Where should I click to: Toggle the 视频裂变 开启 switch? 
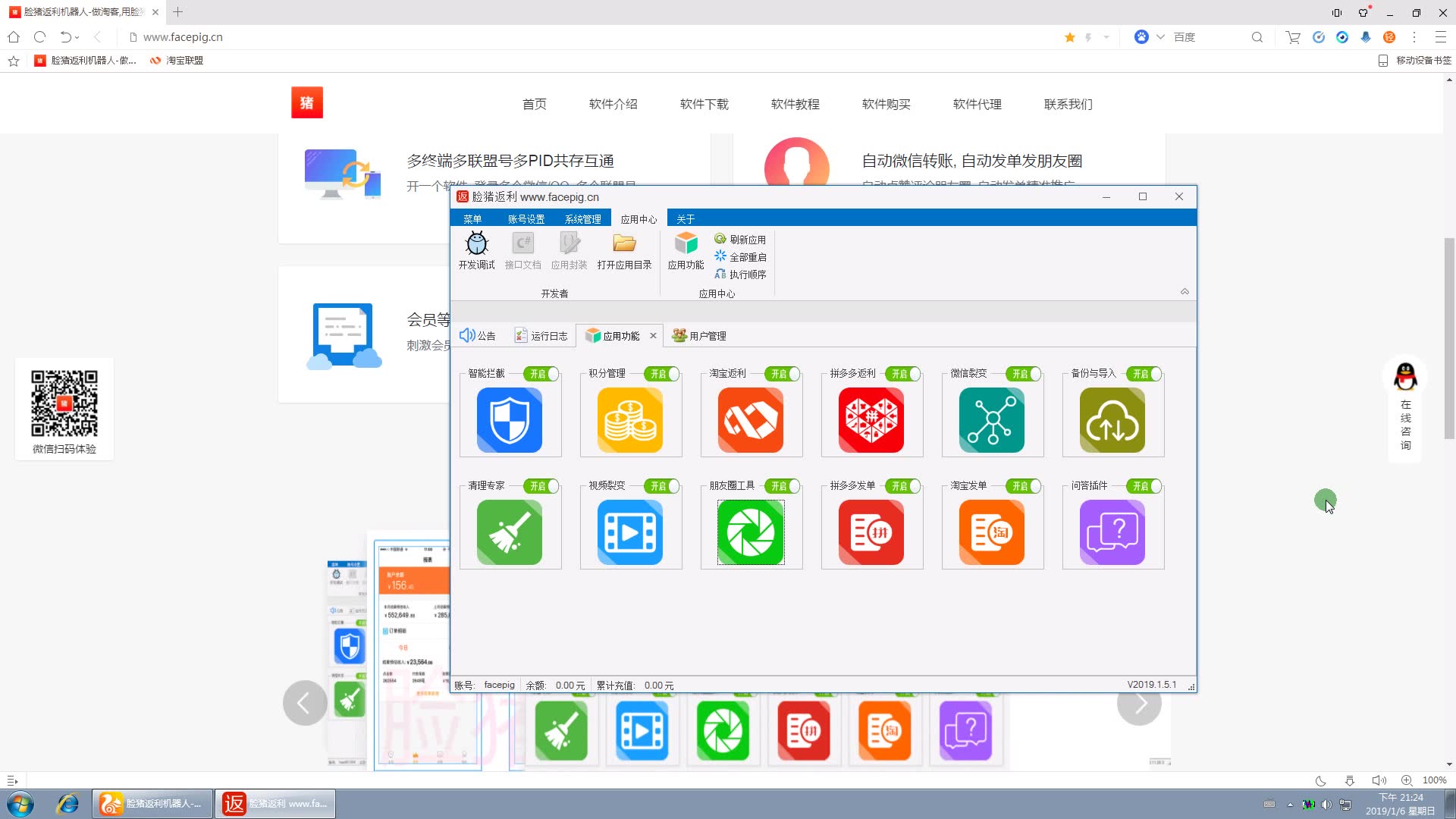pos(662,486)
